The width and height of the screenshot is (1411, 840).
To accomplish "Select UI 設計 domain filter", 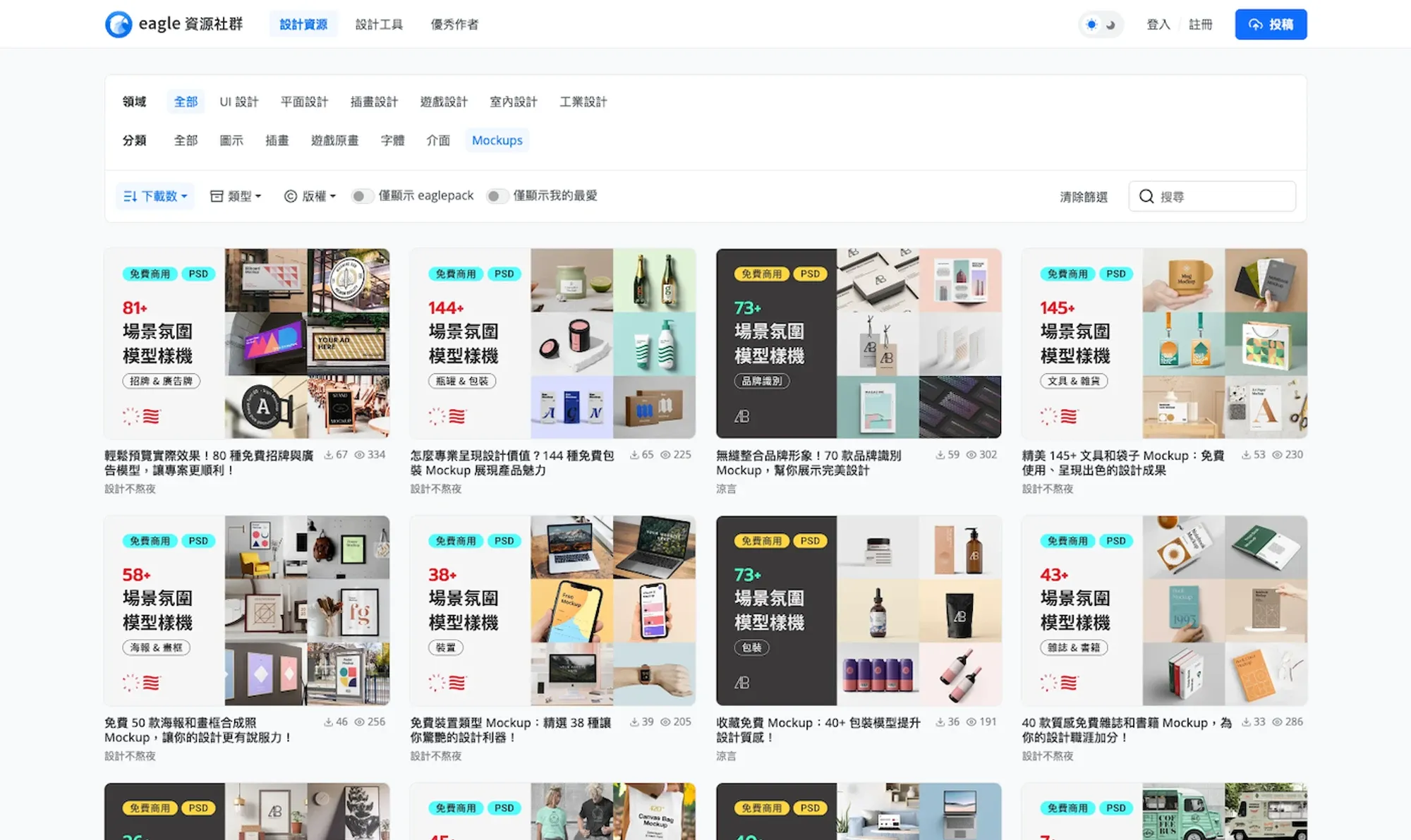I will (238, 102).
